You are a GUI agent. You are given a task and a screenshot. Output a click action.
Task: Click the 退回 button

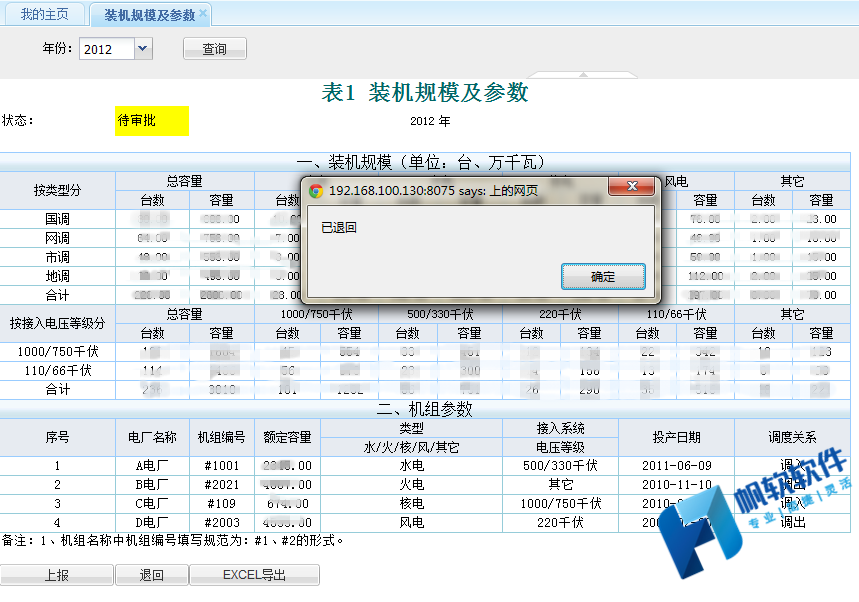151,575
